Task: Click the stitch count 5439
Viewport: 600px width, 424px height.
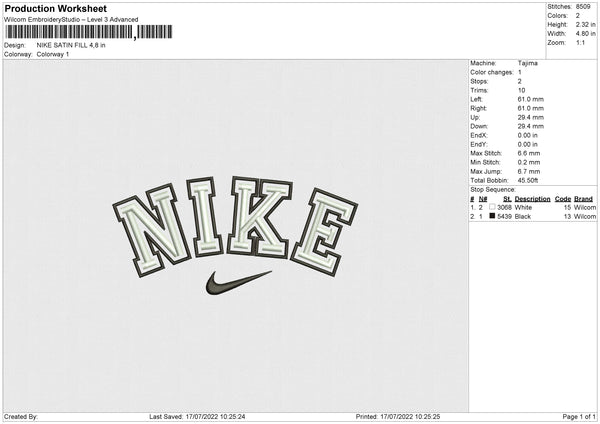Action: [504, 217]
